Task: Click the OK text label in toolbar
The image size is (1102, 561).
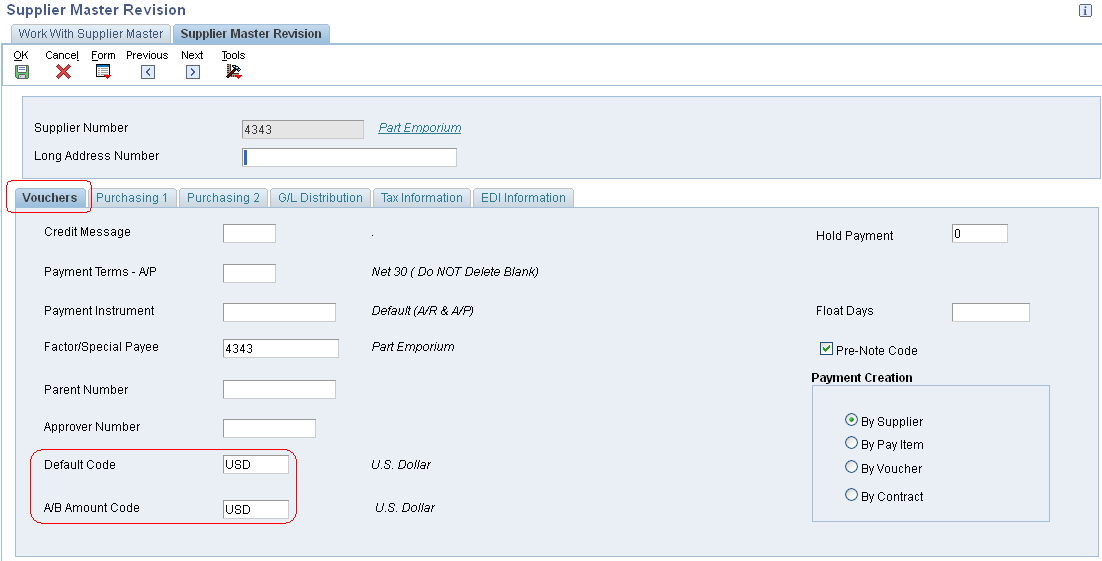Action: [21, 55]
